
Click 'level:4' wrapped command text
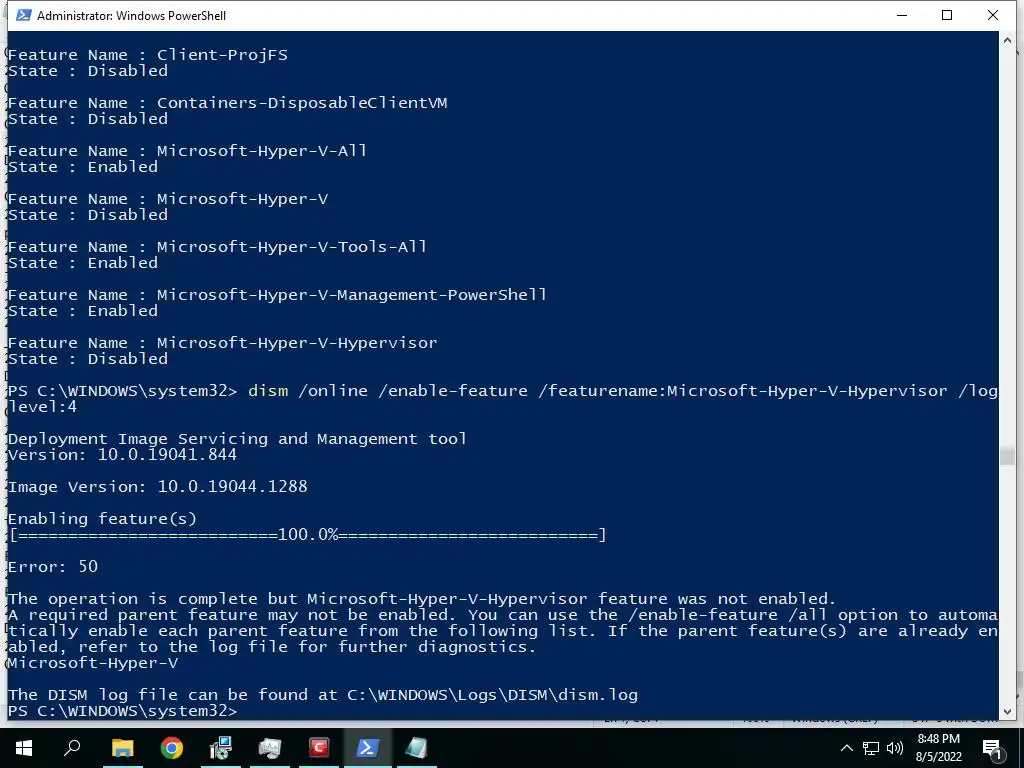click(x=42, y=407)
